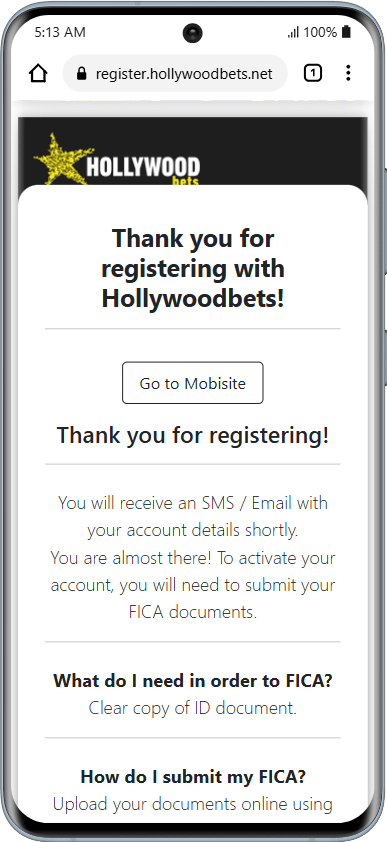This screenshot has width=387, height=842.
Task: Tap the SMS / Email account details sentence
Action: click(x=193, y=517)
